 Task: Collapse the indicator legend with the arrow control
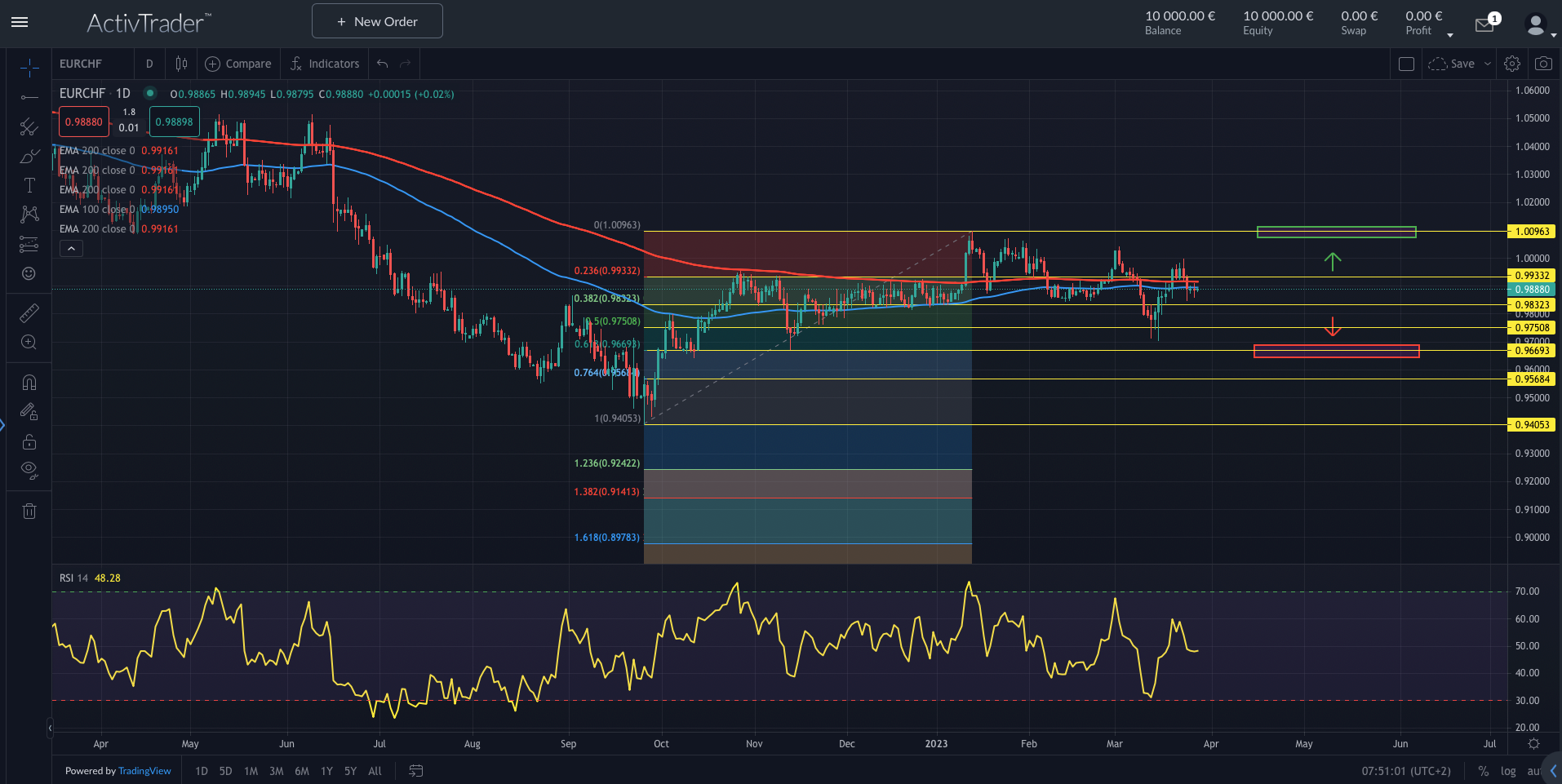71,248
